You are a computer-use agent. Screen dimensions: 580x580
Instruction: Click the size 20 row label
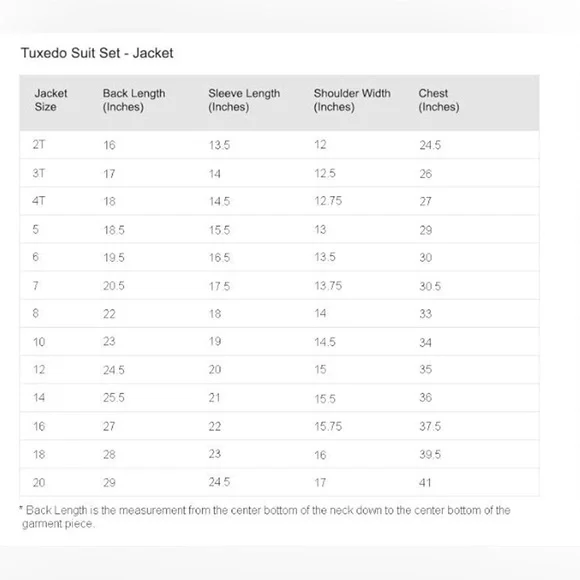point(39,482)
